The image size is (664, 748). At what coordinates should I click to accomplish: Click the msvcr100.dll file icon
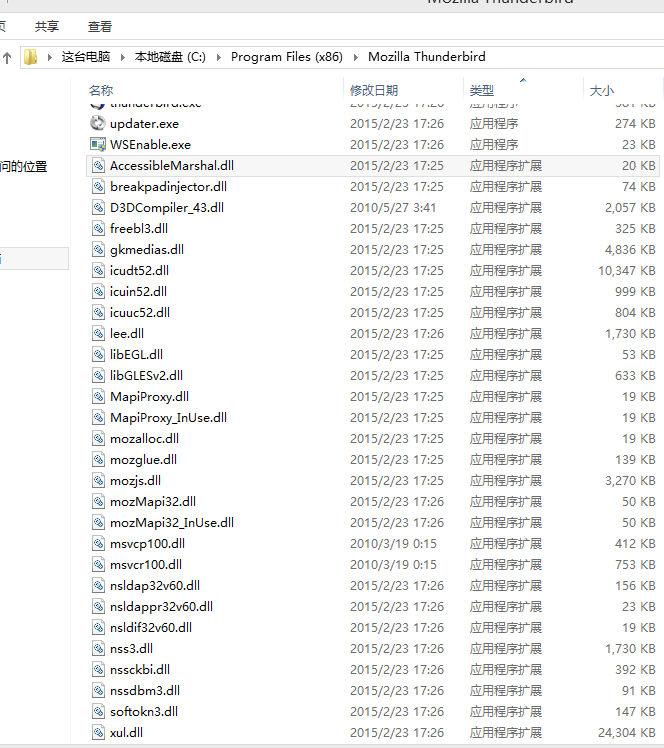(x=98, y=564)
